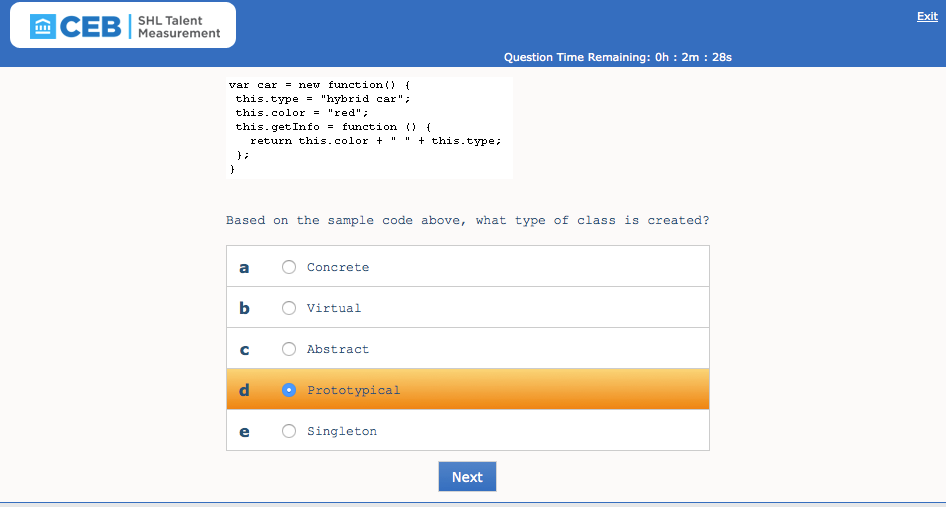
Task: Click the selected Prototypical radio button
Action: point(289,390)
